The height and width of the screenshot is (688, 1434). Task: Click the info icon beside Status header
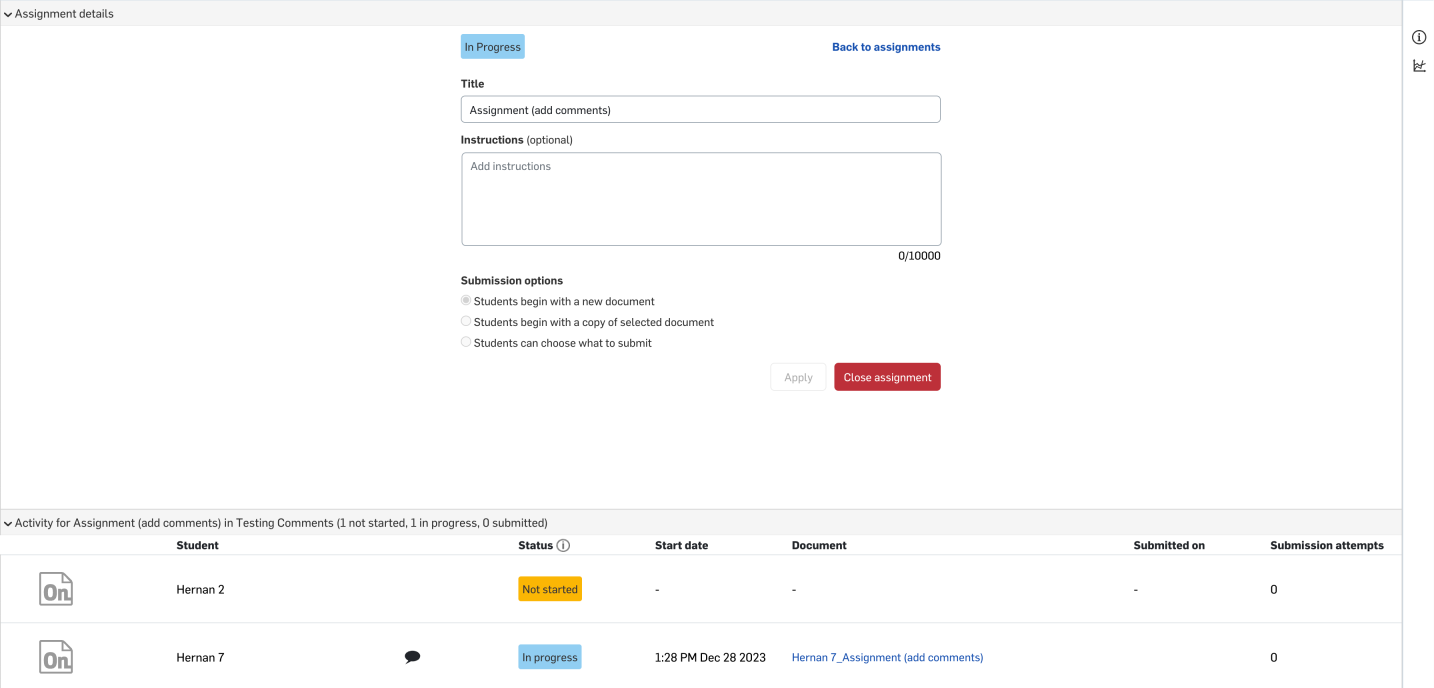coord(563,546)
